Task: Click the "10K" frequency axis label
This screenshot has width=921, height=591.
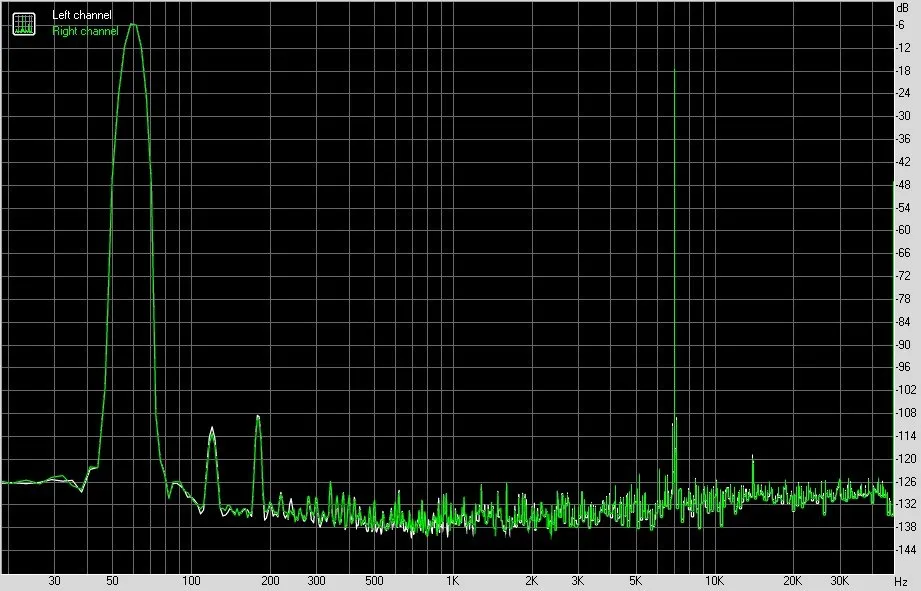Action: click(x=714, y=581)
